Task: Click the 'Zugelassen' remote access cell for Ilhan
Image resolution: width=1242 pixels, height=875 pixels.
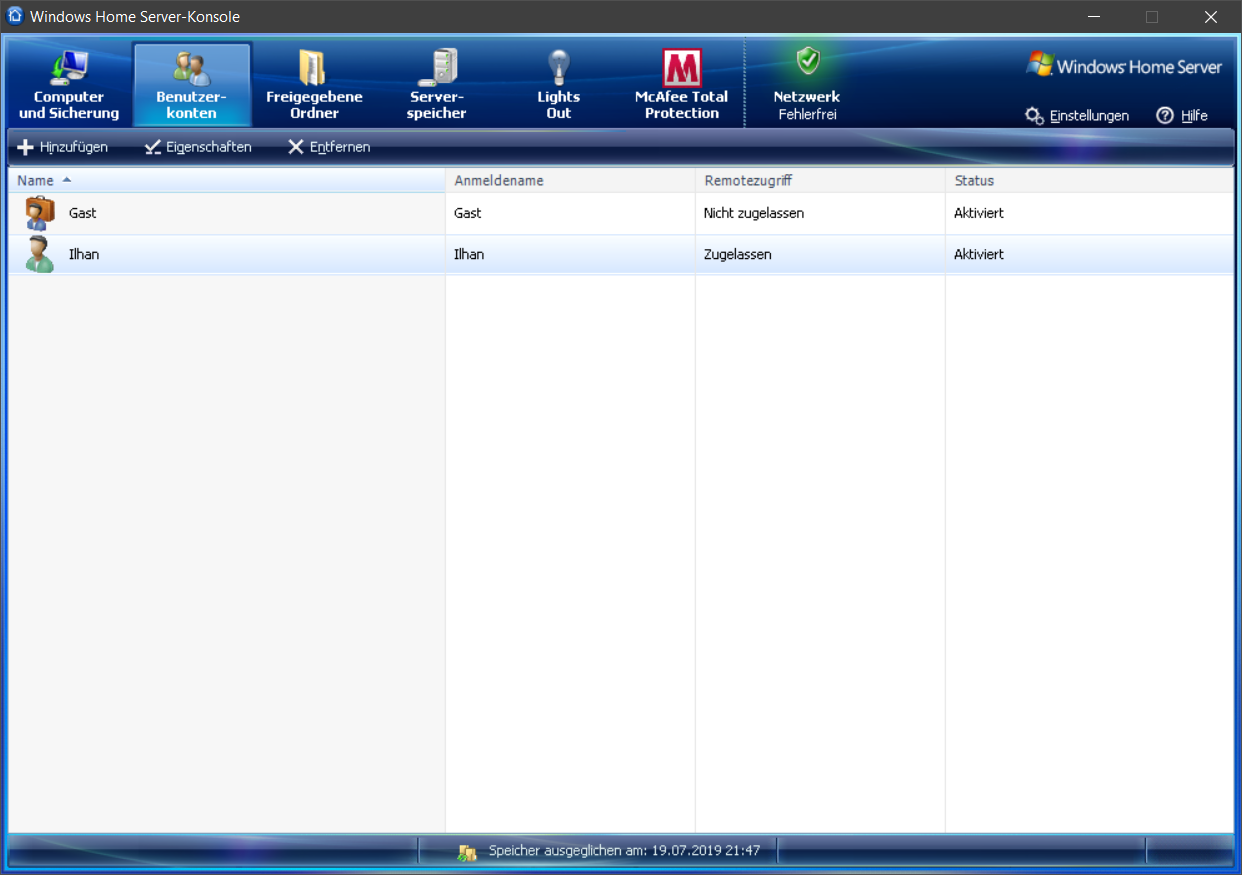Action: (x=820, y=254)
